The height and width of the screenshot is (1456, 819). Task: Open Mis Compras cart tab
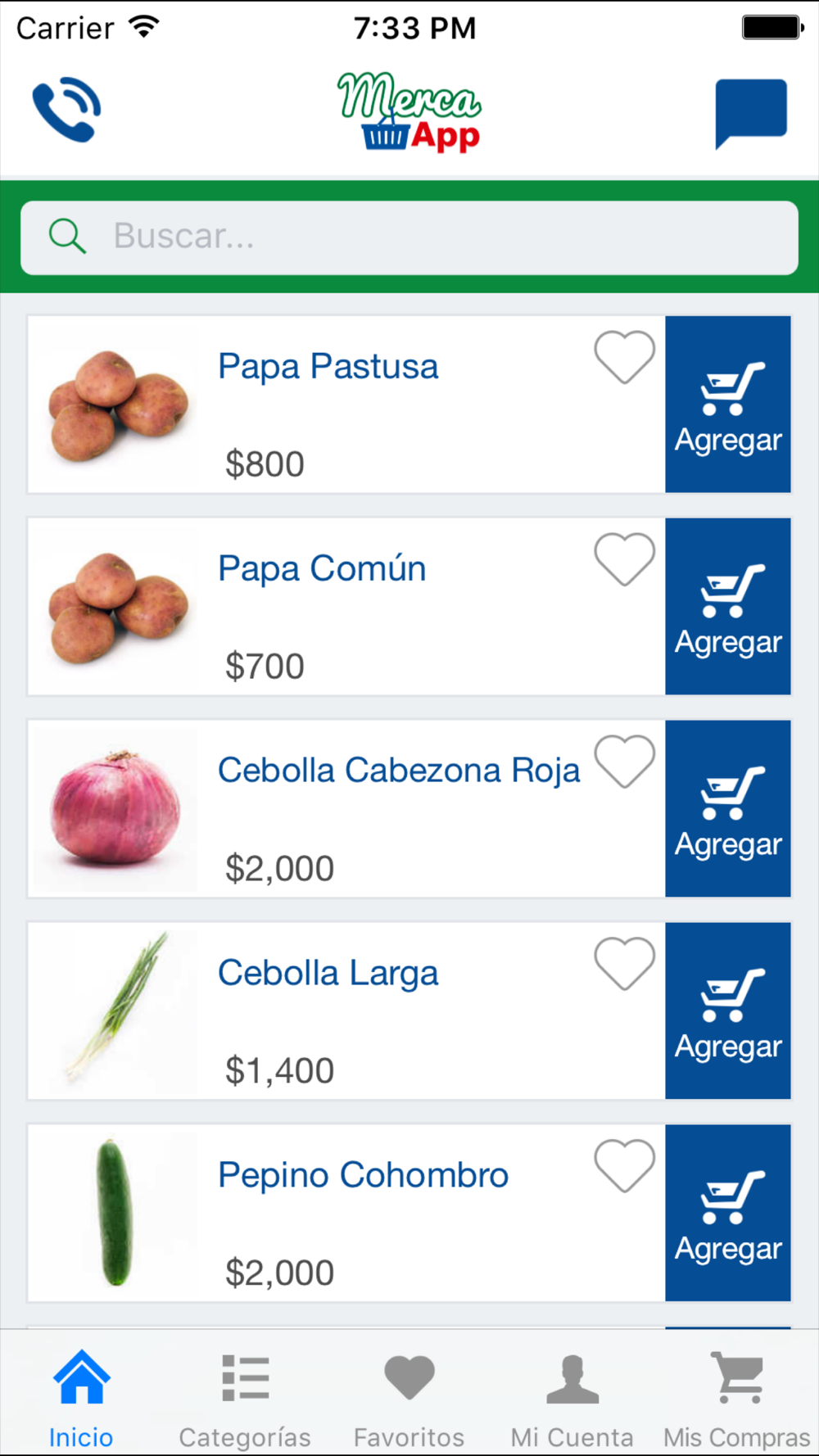pyautogui.click(x=736, y=1400)
